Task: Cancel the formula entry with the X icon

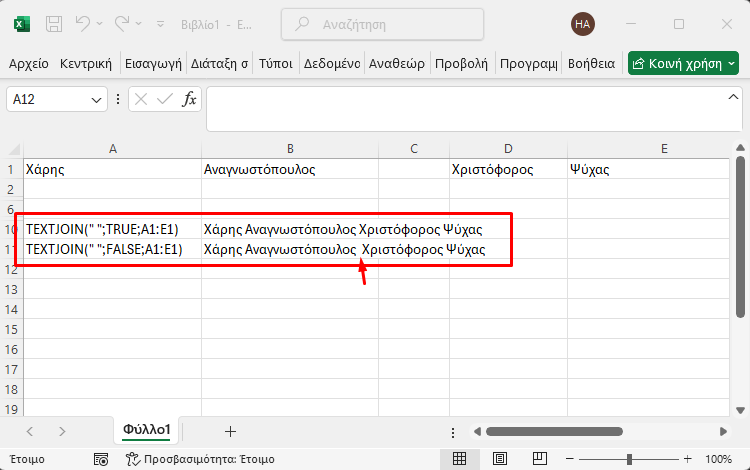Action: 141,99
